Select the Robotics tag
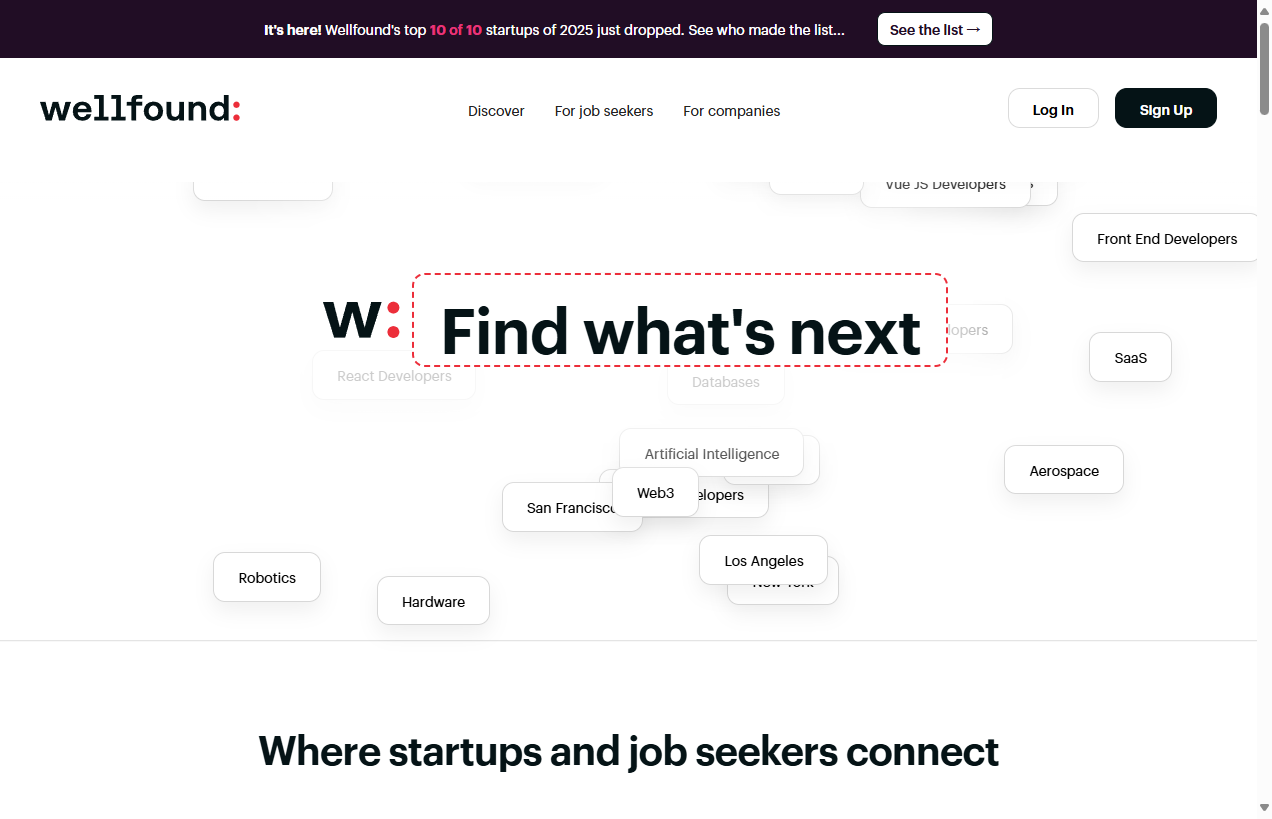 click(x=266, y=577)
